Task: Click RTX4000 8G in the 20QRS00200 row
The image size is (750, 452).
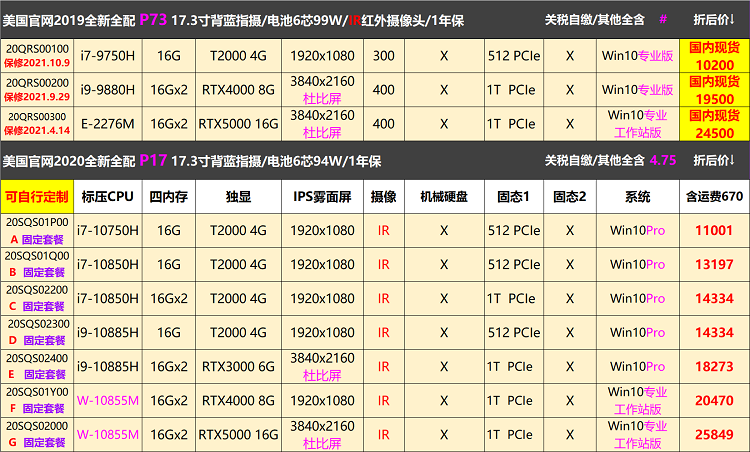Action: [x=238, y=90]
